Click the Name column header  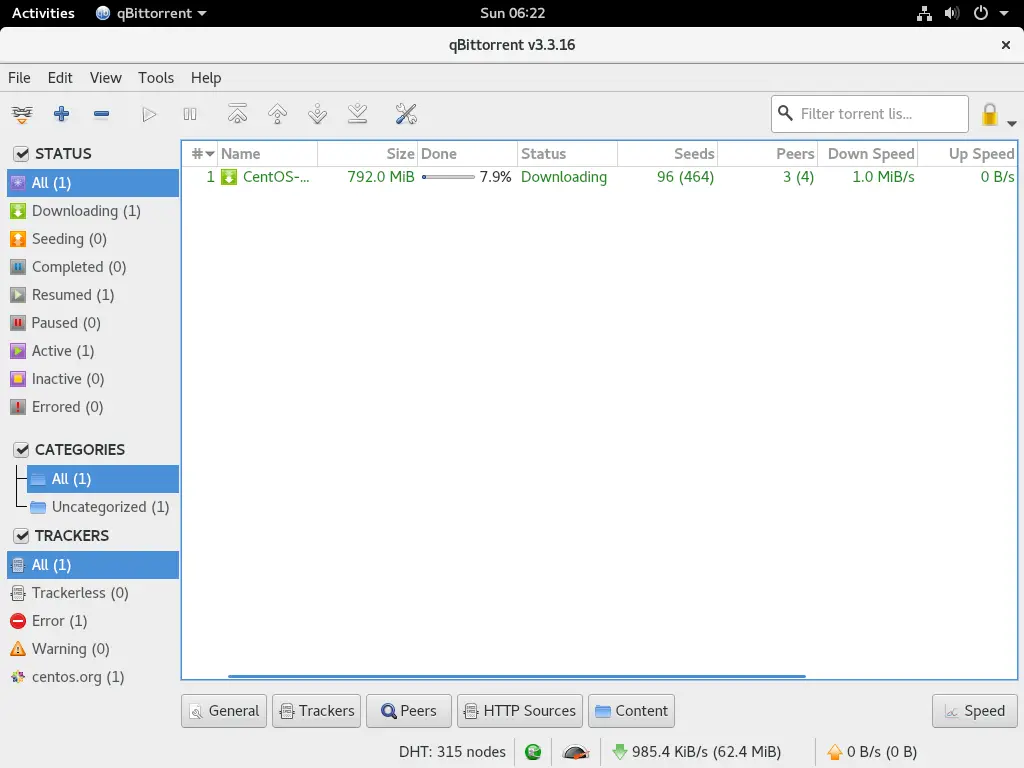tap(268, 154)
